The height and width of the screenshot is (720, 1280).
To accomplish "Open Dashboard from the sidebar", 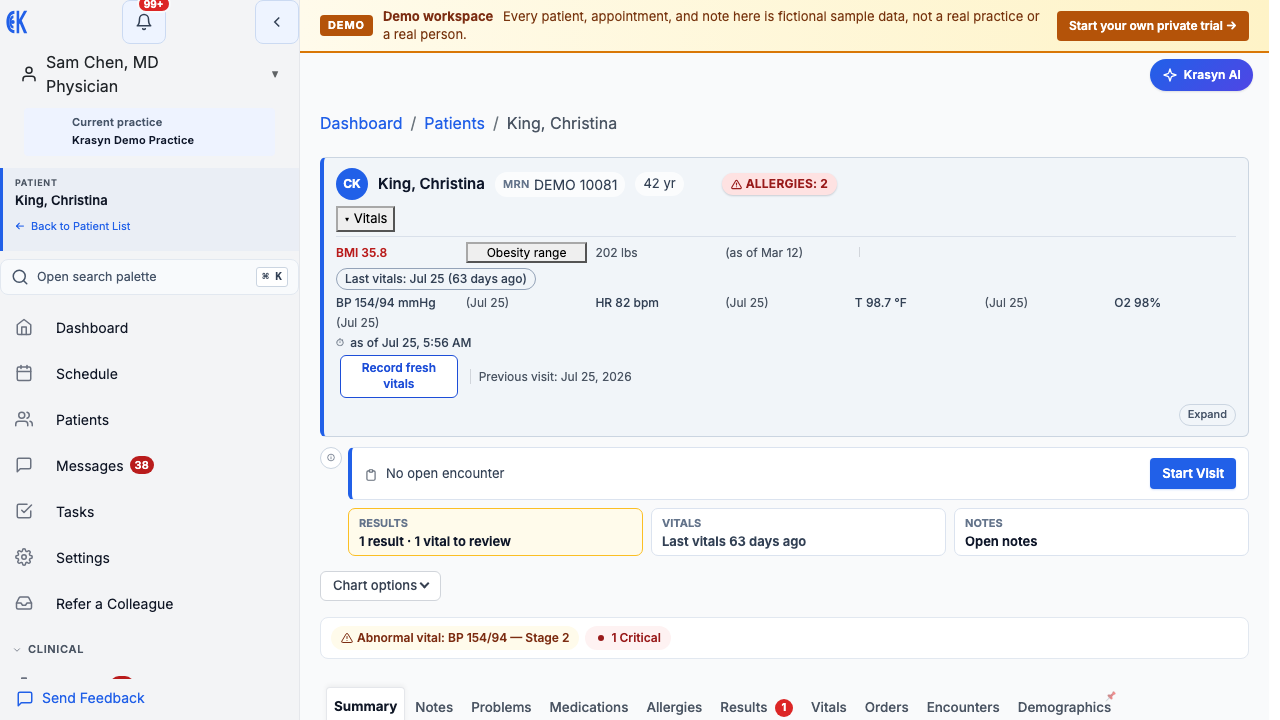I will 150,328.
